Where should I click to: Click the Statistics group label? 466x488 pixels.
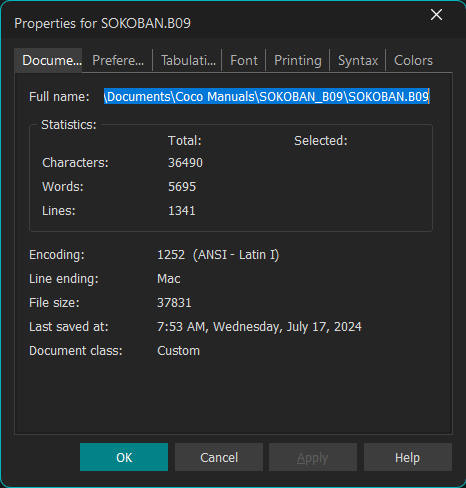[x=69, y=125]
